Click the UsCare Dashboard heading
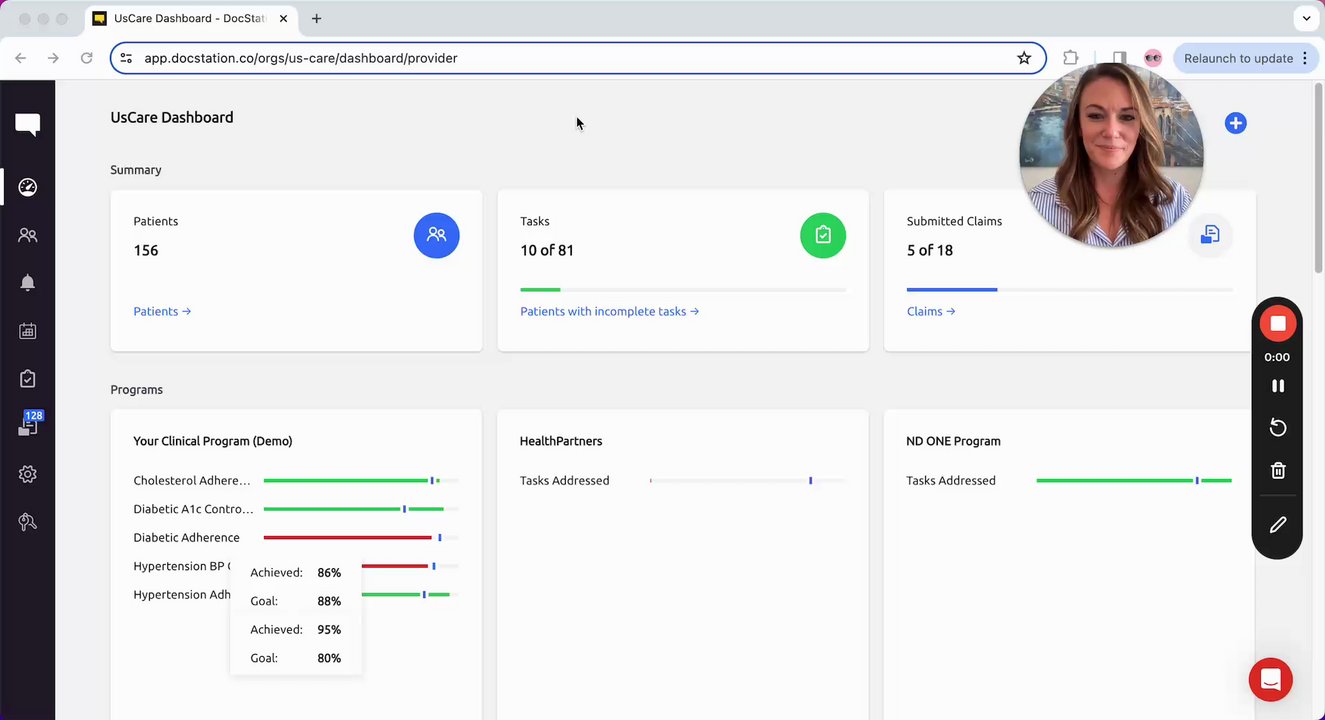 click(x=172, y=118)
